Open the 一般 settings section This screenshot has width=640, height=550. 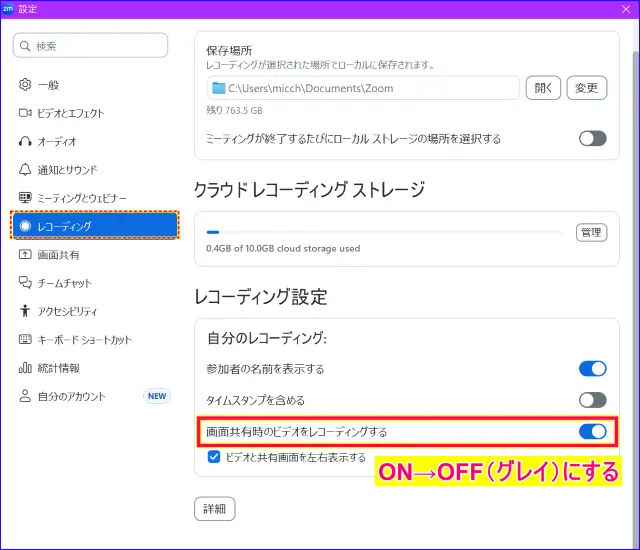[x=94, y=84]
